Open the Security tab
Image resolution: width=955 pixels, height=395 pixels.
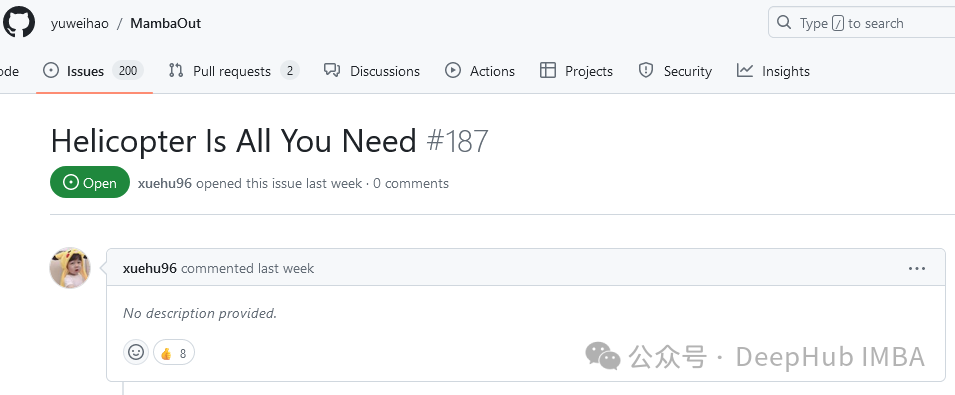pyautogui.click(x=675, y=71)
